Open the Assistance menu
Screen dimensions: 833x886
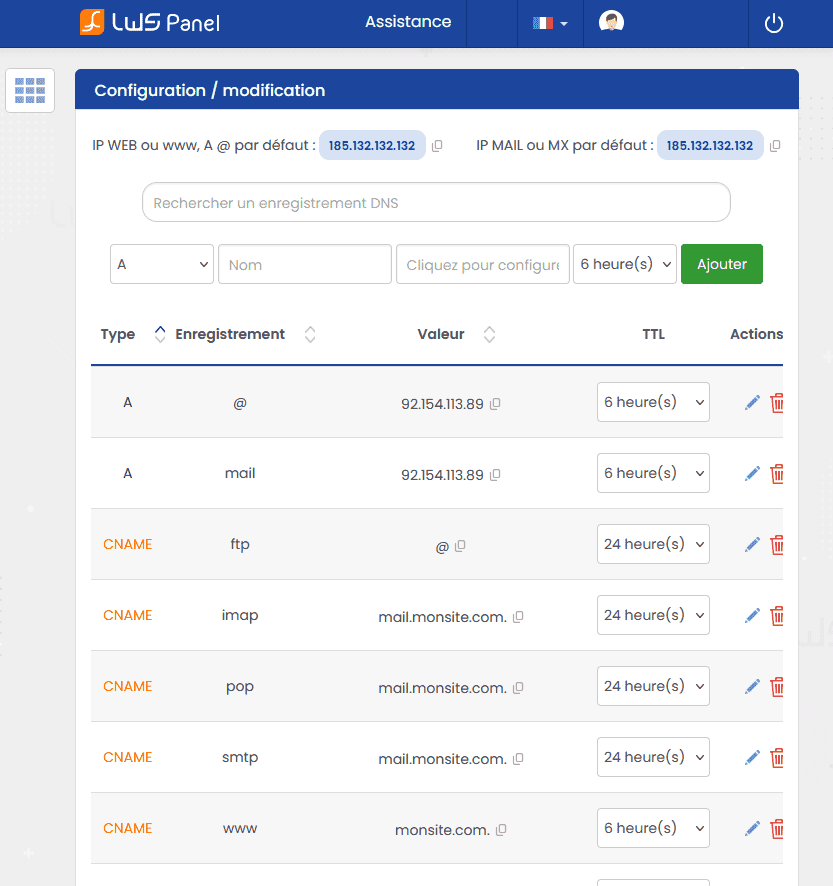(x=408, y=22)
